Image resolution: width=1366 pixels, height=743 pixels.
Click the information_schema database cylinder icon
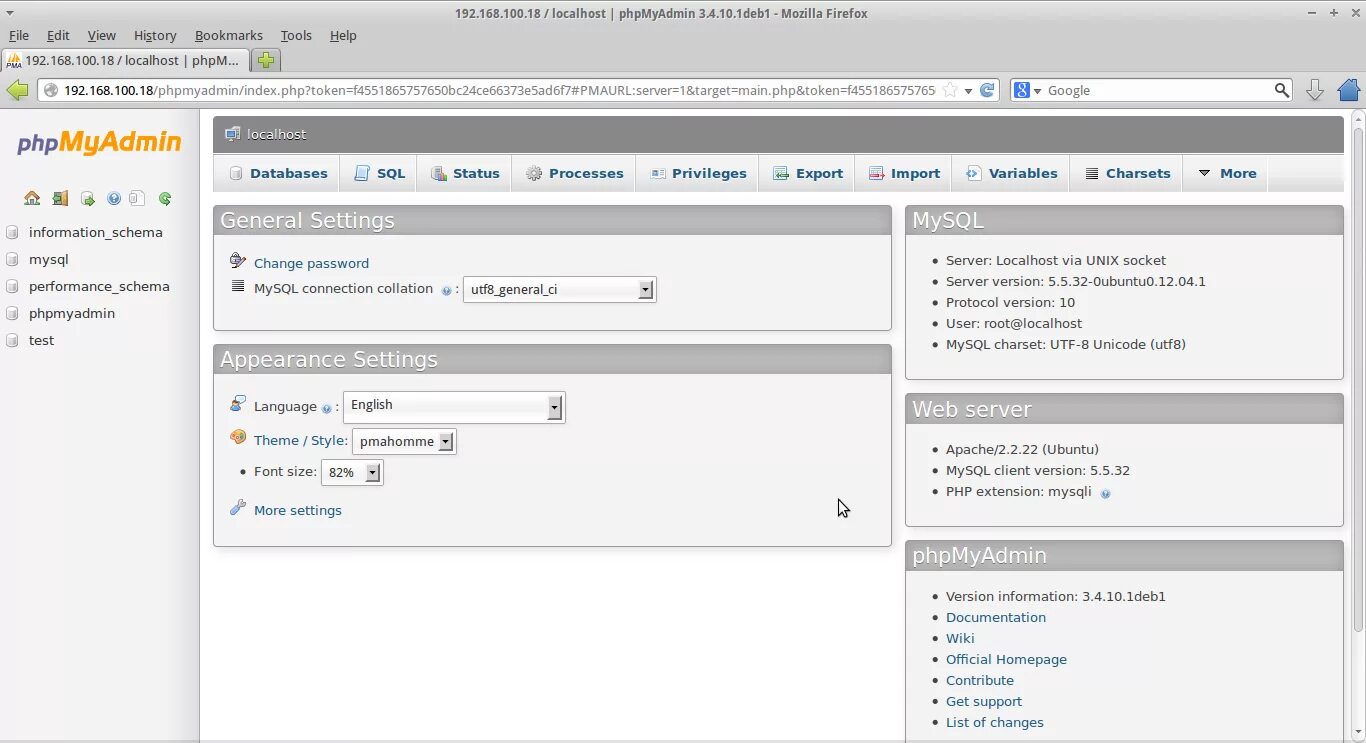coord(13,233)
